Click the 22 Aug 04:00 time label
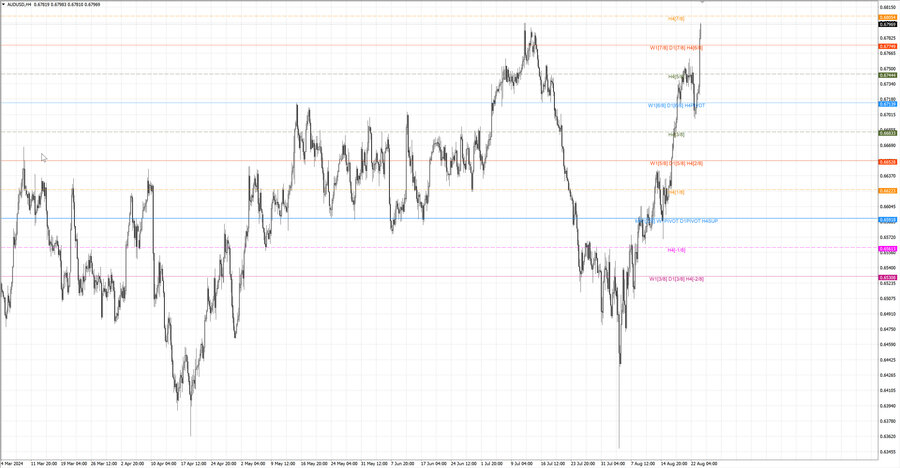Screen dimensions: 900x468 coord(704,463)
